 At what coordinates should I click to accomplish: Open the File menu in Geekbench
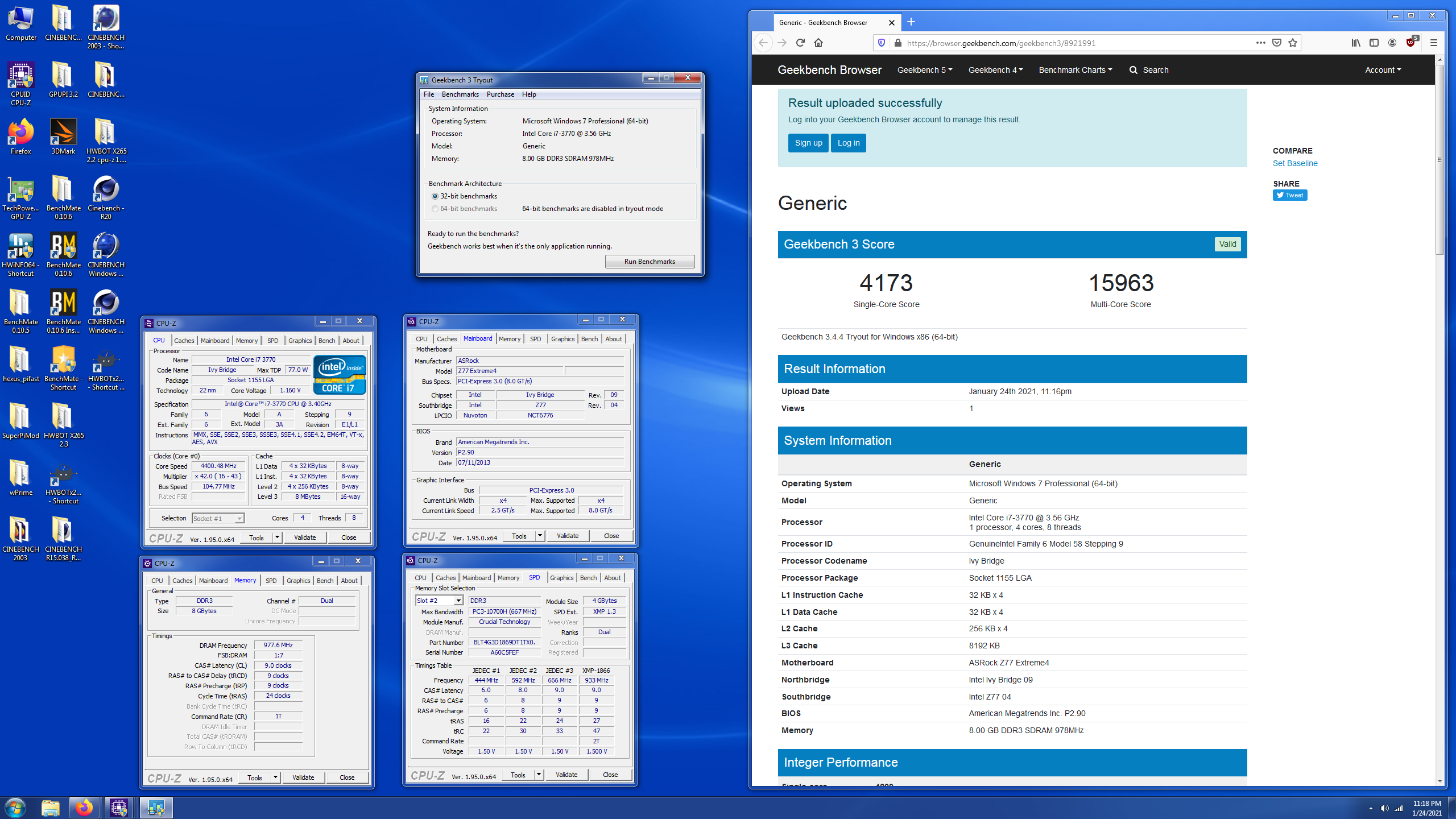(x=429, y=94)
